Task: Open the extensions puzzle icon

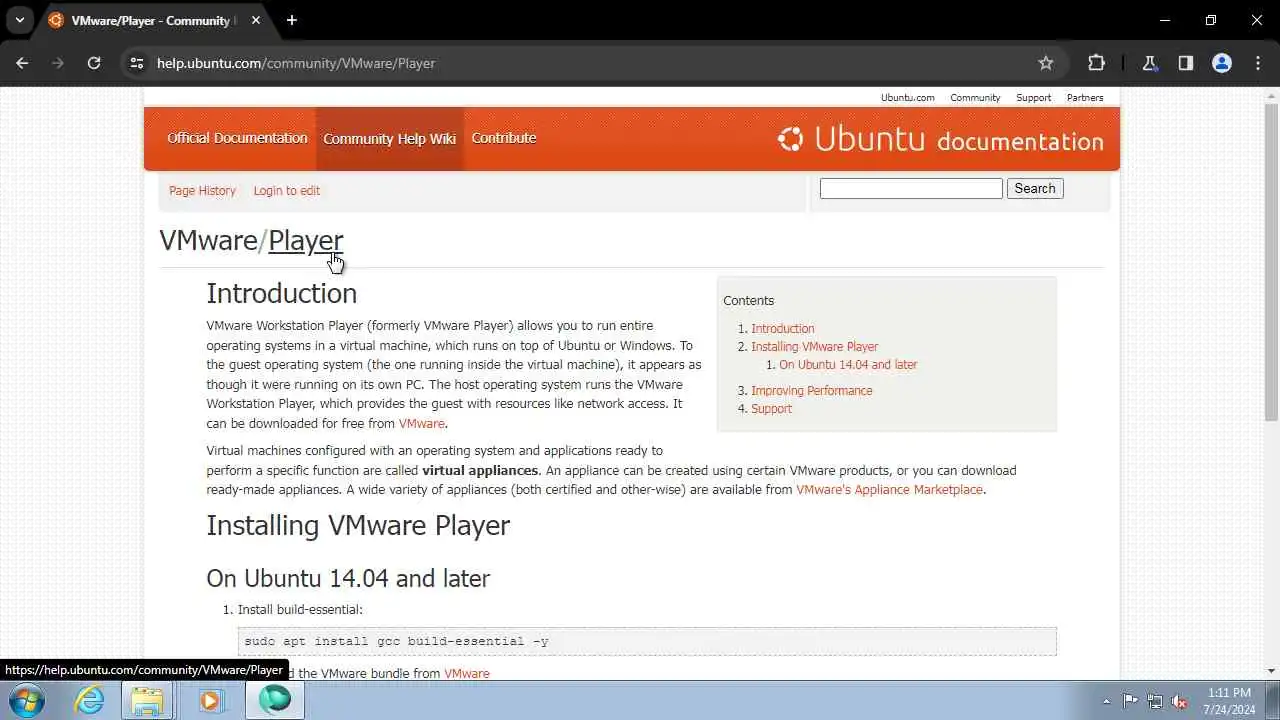Action: pos(1096,63)
